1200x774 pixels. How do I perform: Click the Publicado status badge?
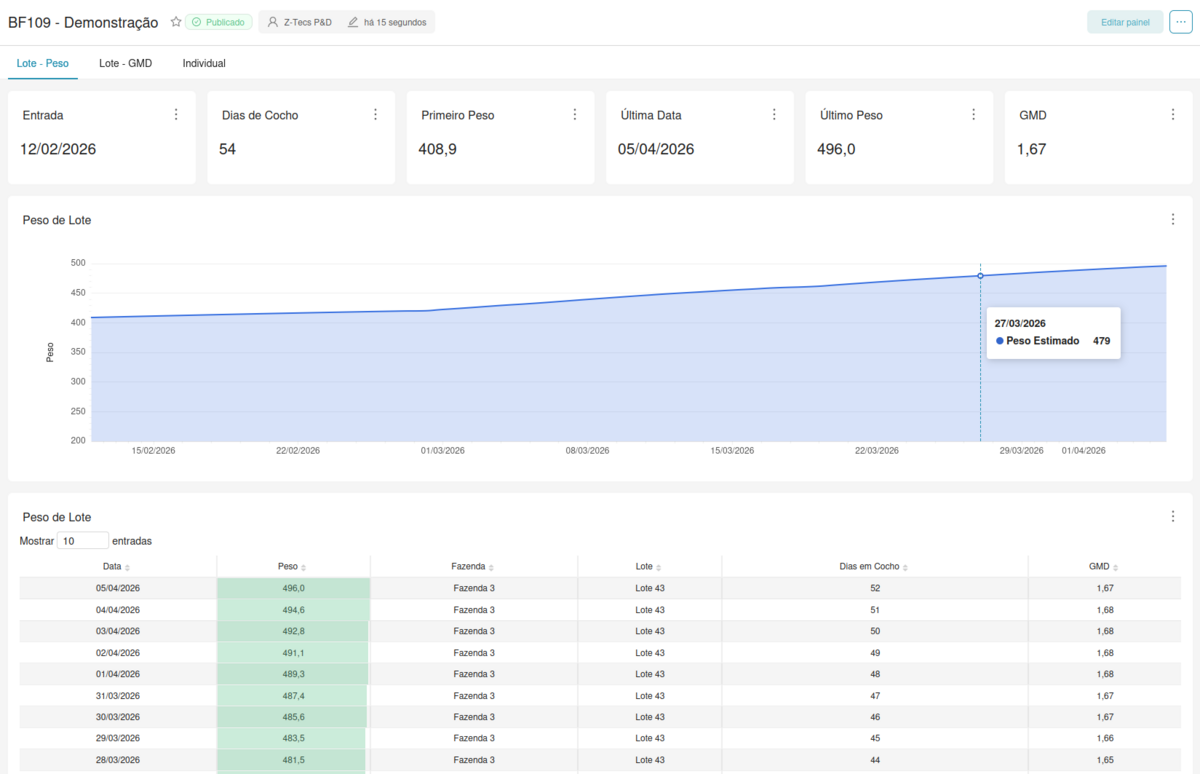pos(218,20)
